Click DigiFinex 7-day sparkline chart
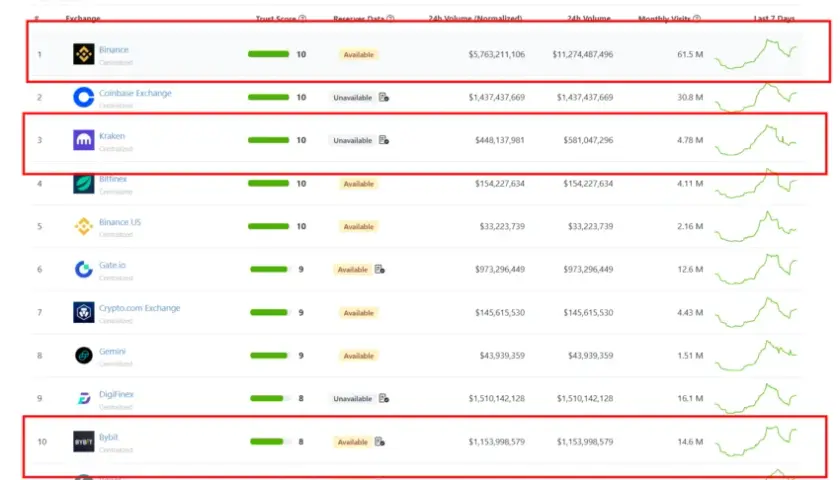Screen dimensions: 840x480 756,398
